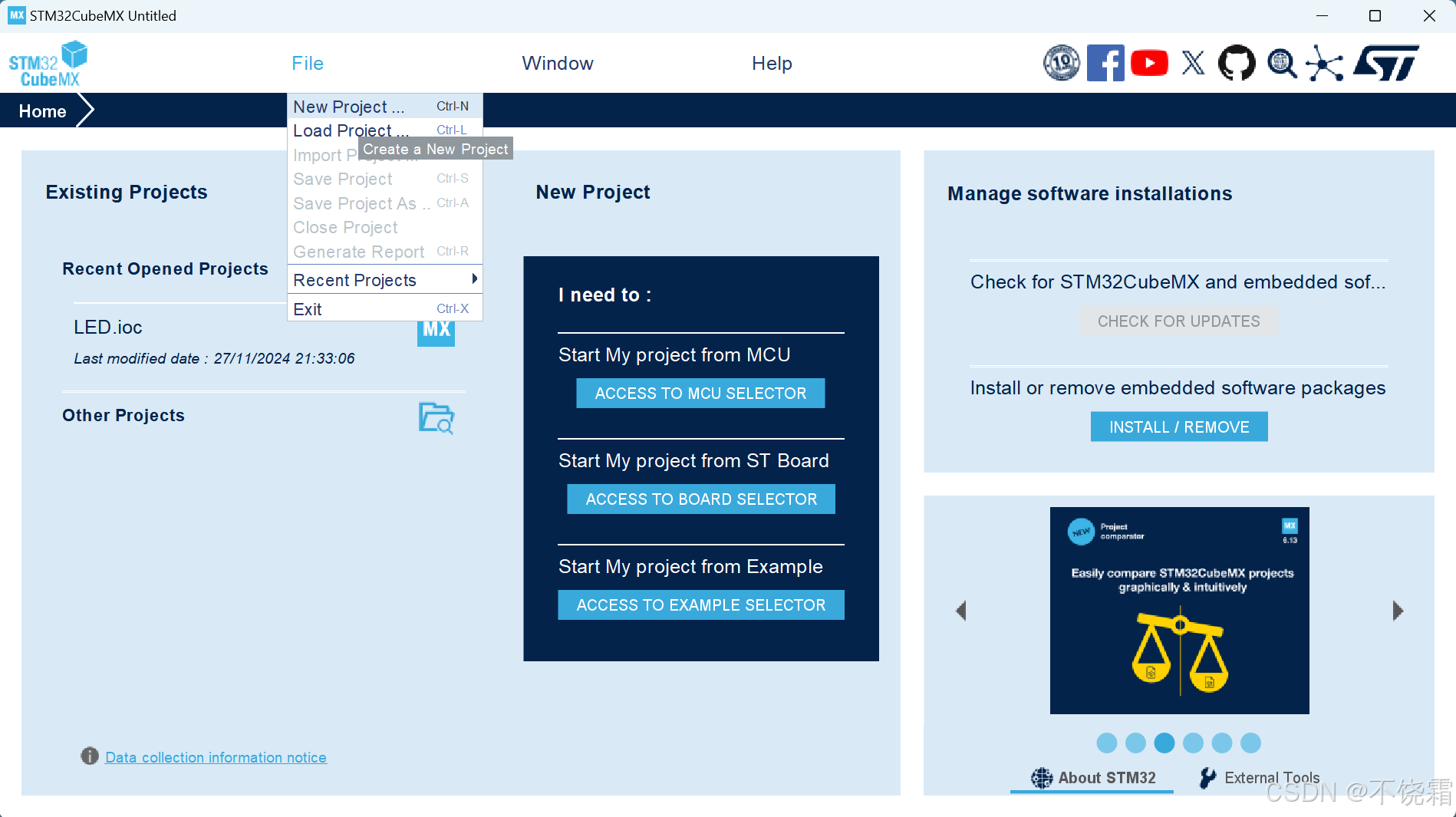Open the File menu
This screenshot has height=817, width=1456.
[x=308, y=63]
